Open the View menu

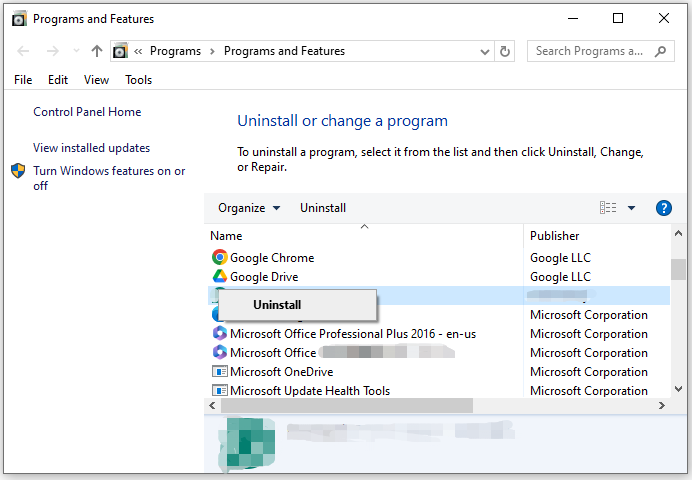pos(96,80)
